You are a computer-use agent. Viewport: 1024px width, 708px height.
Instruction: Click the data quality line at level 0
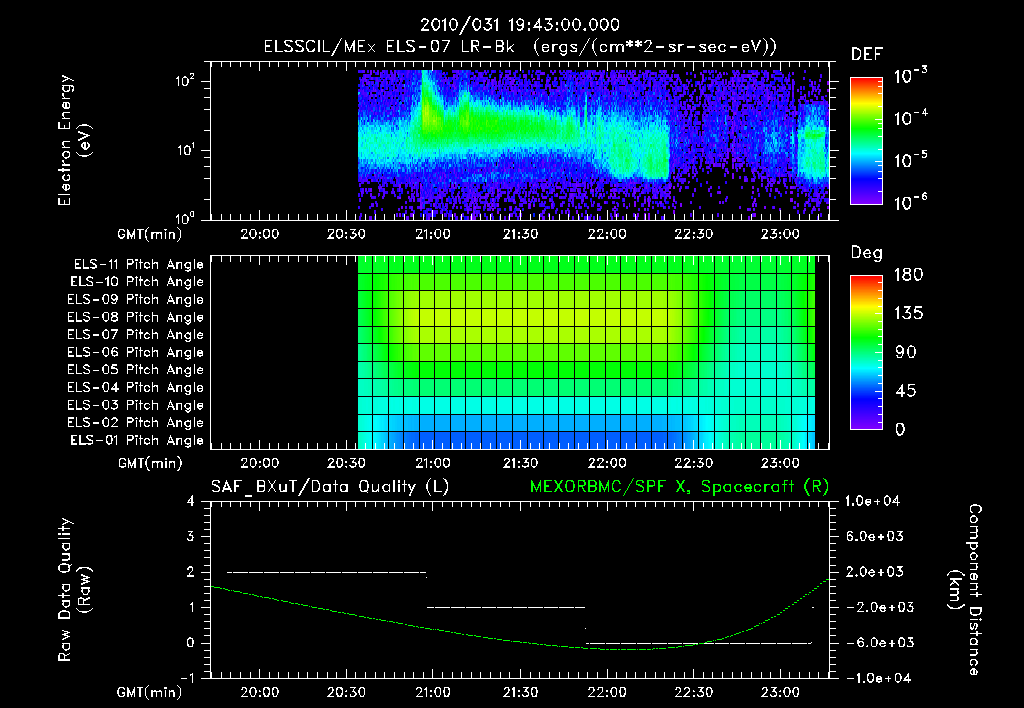click(x=699, y=643)
